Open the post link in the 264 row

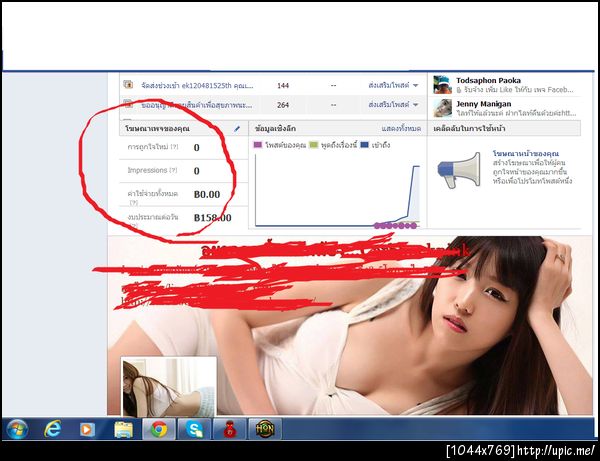click(x=197, y=105)
